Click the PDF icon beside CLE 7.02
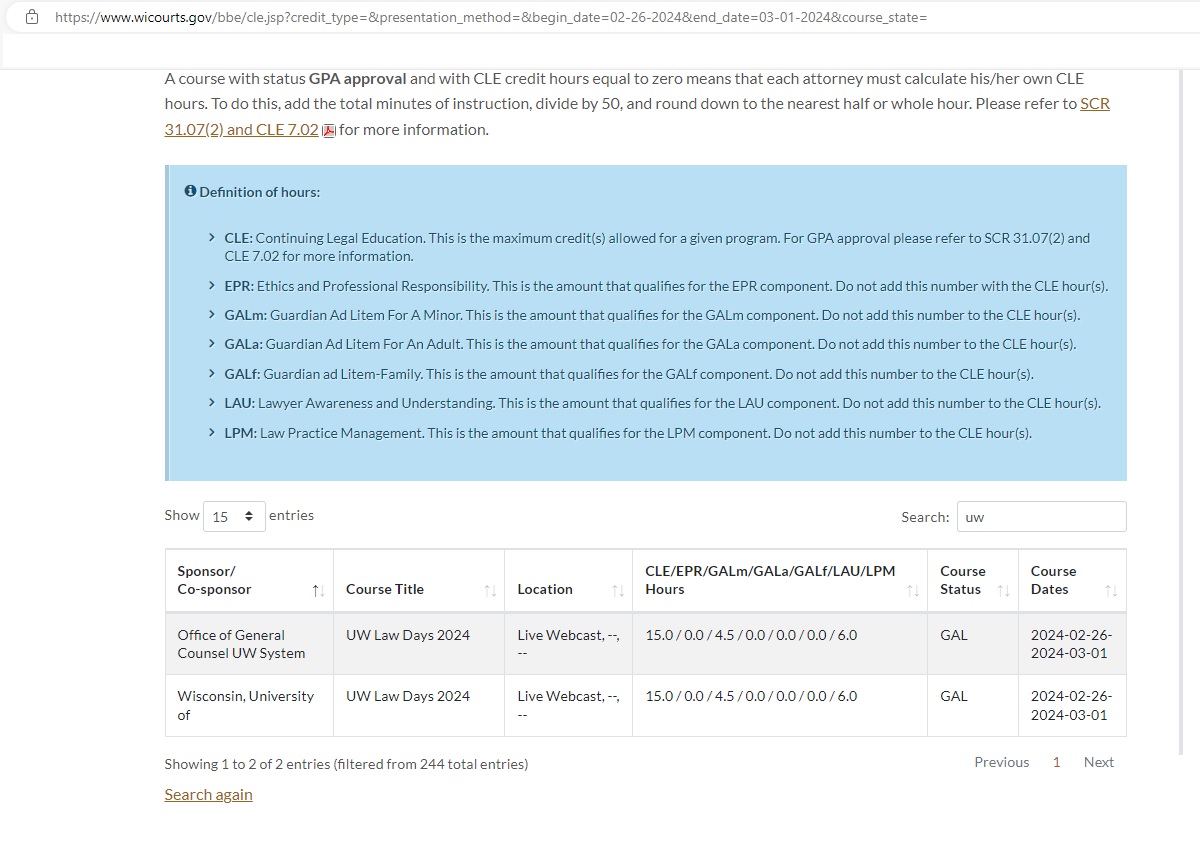1200x845 pixels. (329, 130)
